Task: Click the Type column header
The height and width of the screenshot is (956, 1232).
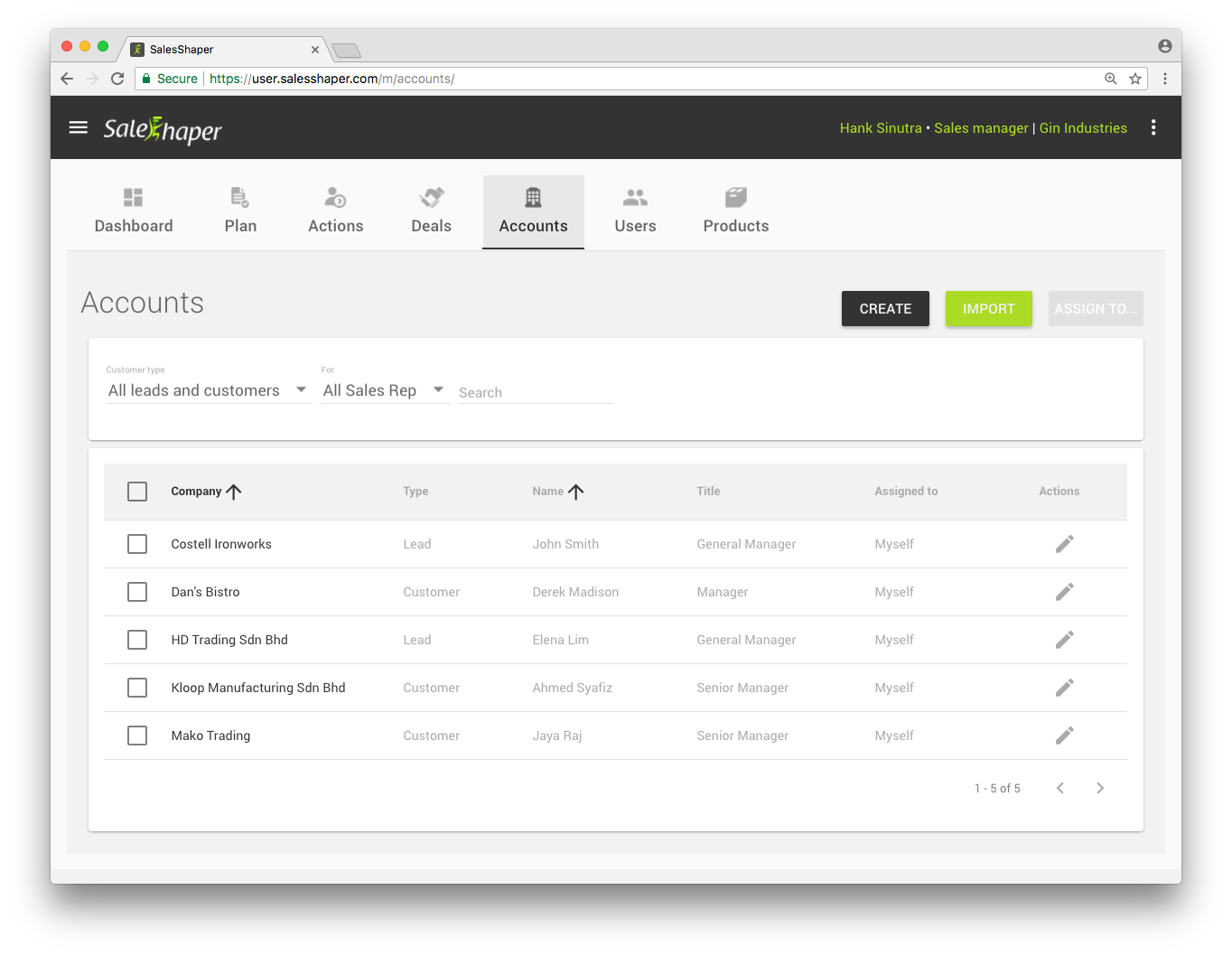Action: point(415,492)
